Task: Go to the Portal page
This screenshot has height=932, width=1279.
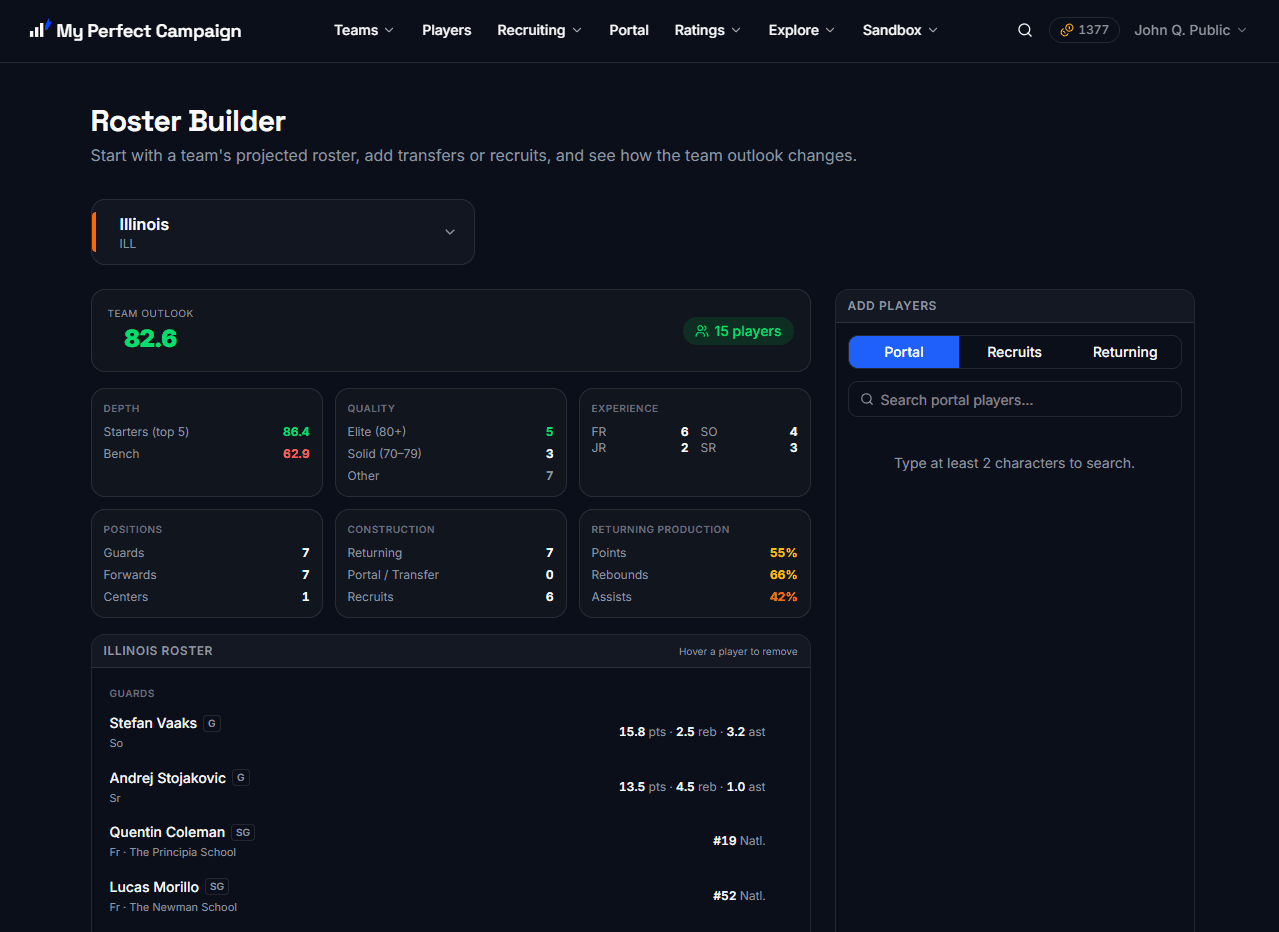Action: click(x=629, y=30)
